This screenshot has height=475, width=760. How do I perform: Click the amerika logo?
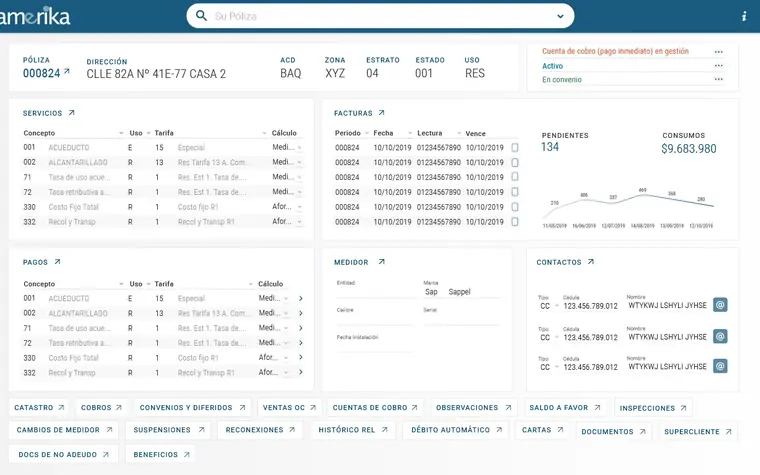35,16
